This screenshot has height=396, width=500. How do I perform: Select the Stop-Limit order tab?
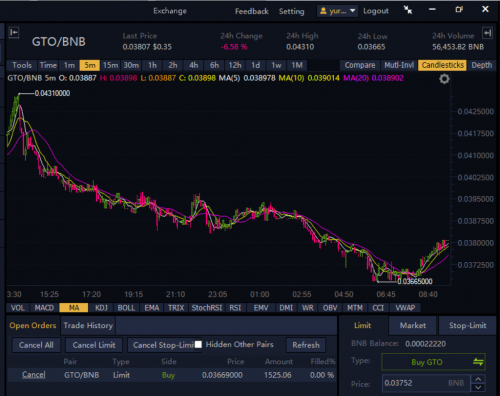tap(467, 325)
